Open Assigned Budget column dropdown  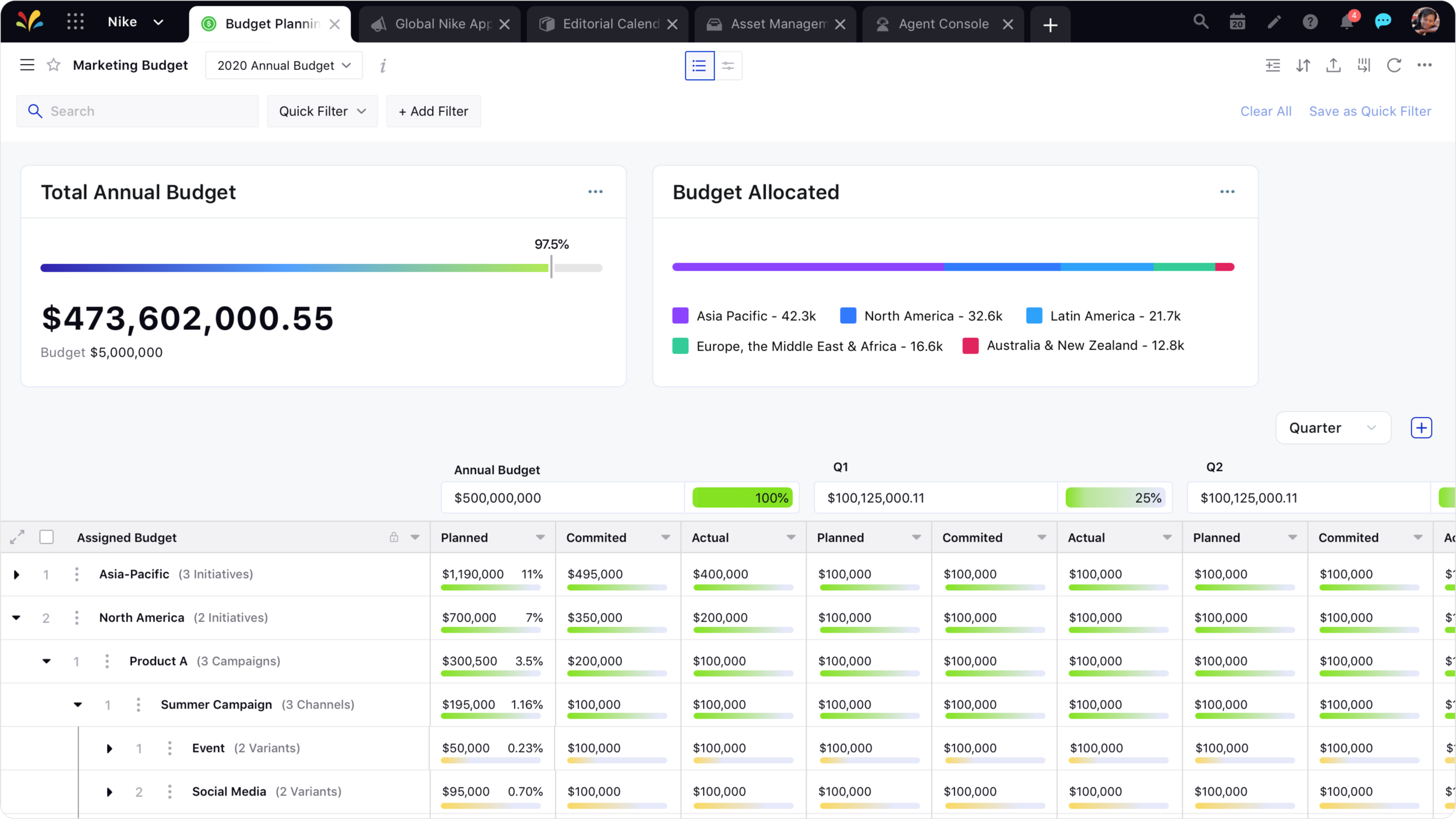point(415,537)
